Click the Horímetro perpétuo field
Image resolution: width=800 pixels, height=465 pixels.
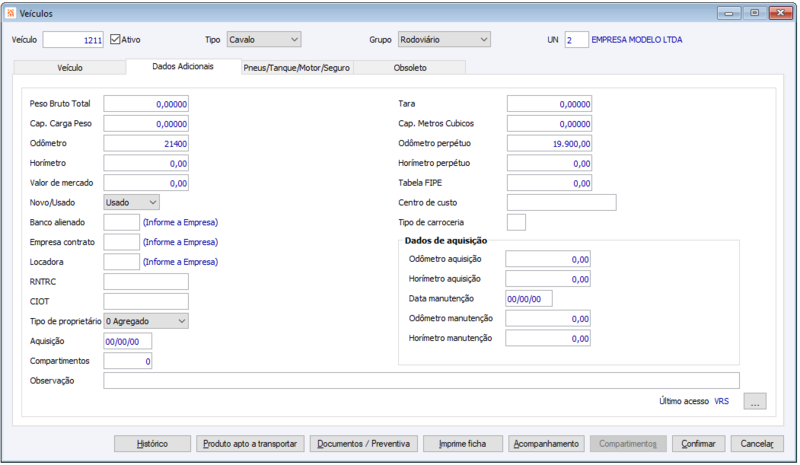(x=549, y=163)
